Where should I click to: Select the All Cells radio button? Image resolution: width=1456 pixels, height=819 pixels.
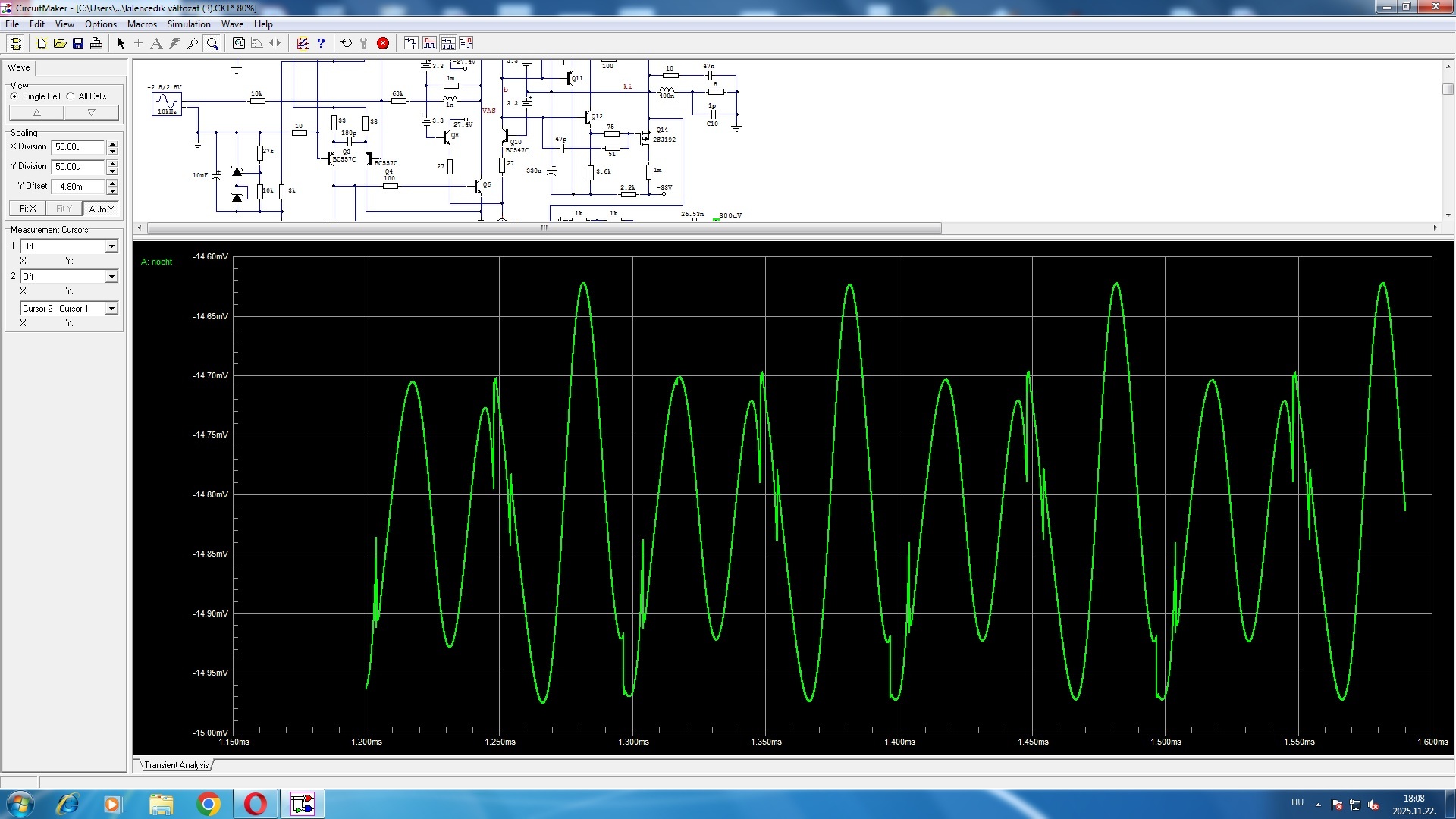(x=71, y=96)
